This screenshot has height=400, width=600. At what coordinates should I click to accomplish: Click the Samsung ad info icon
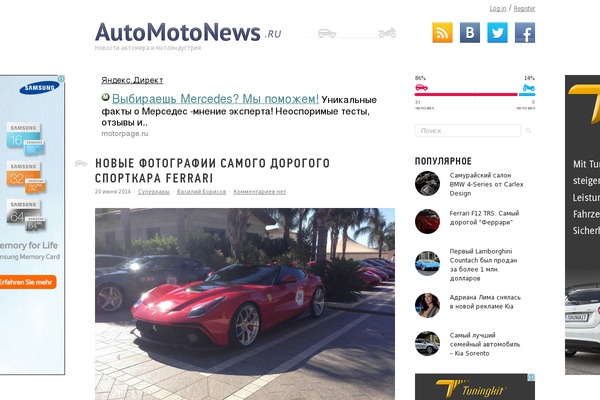(x=61, y=78)
